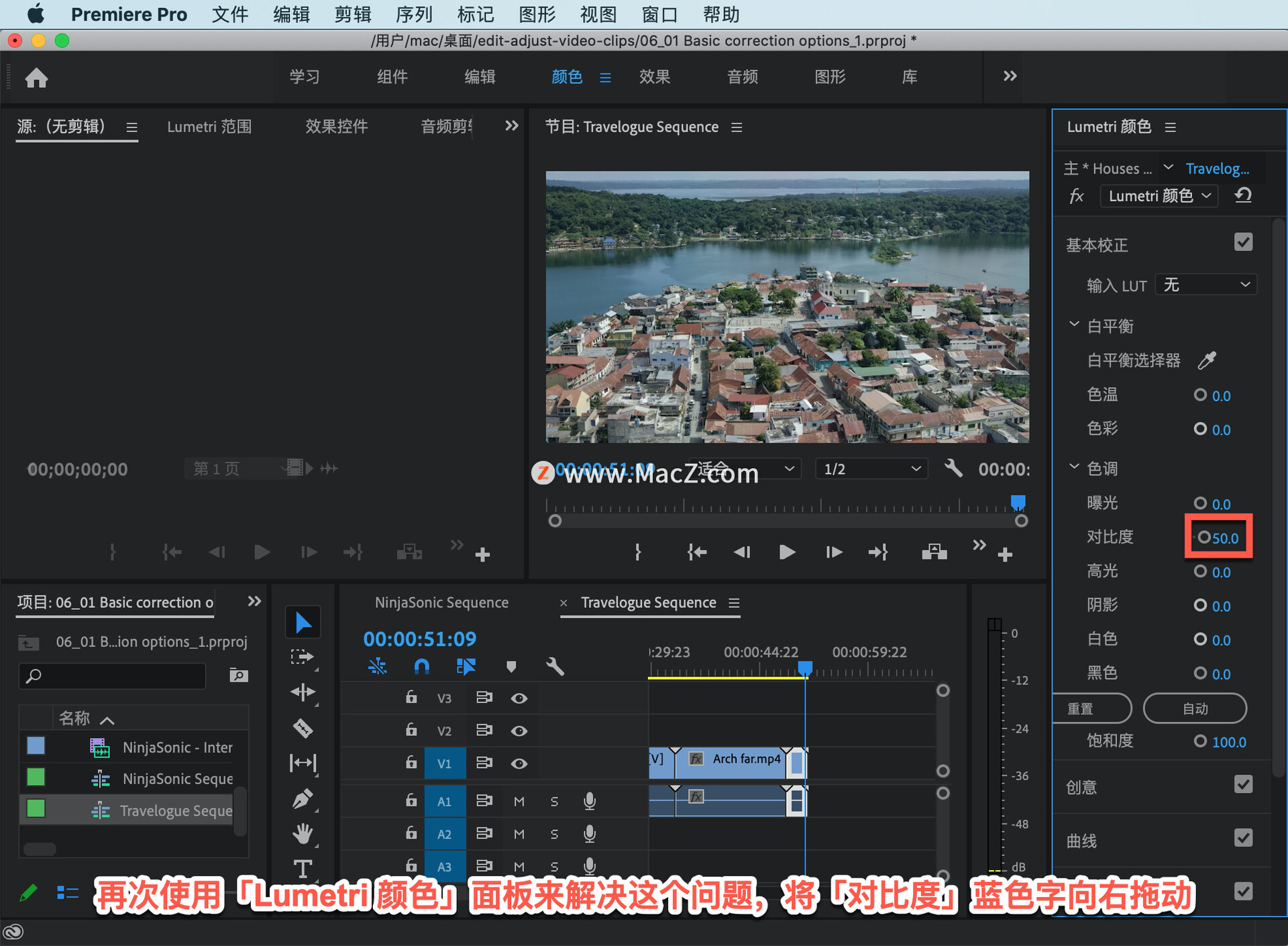This screenshot has width=1288, height=946.
Task: Toggle Curves section checkbox
Action: tap(1243, 838)
